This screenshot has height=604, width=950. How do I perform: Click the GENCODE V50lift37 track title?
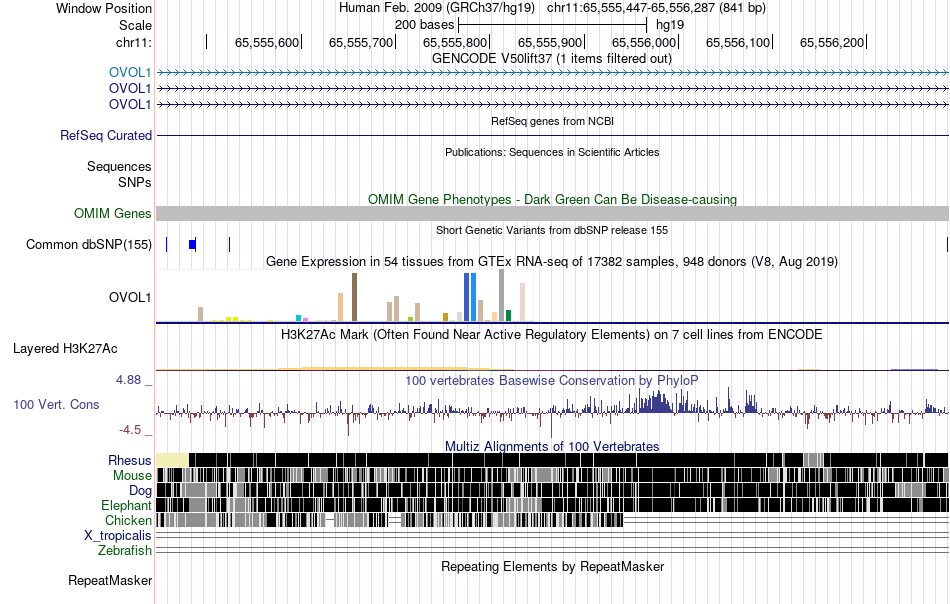(x=552, y=59)
